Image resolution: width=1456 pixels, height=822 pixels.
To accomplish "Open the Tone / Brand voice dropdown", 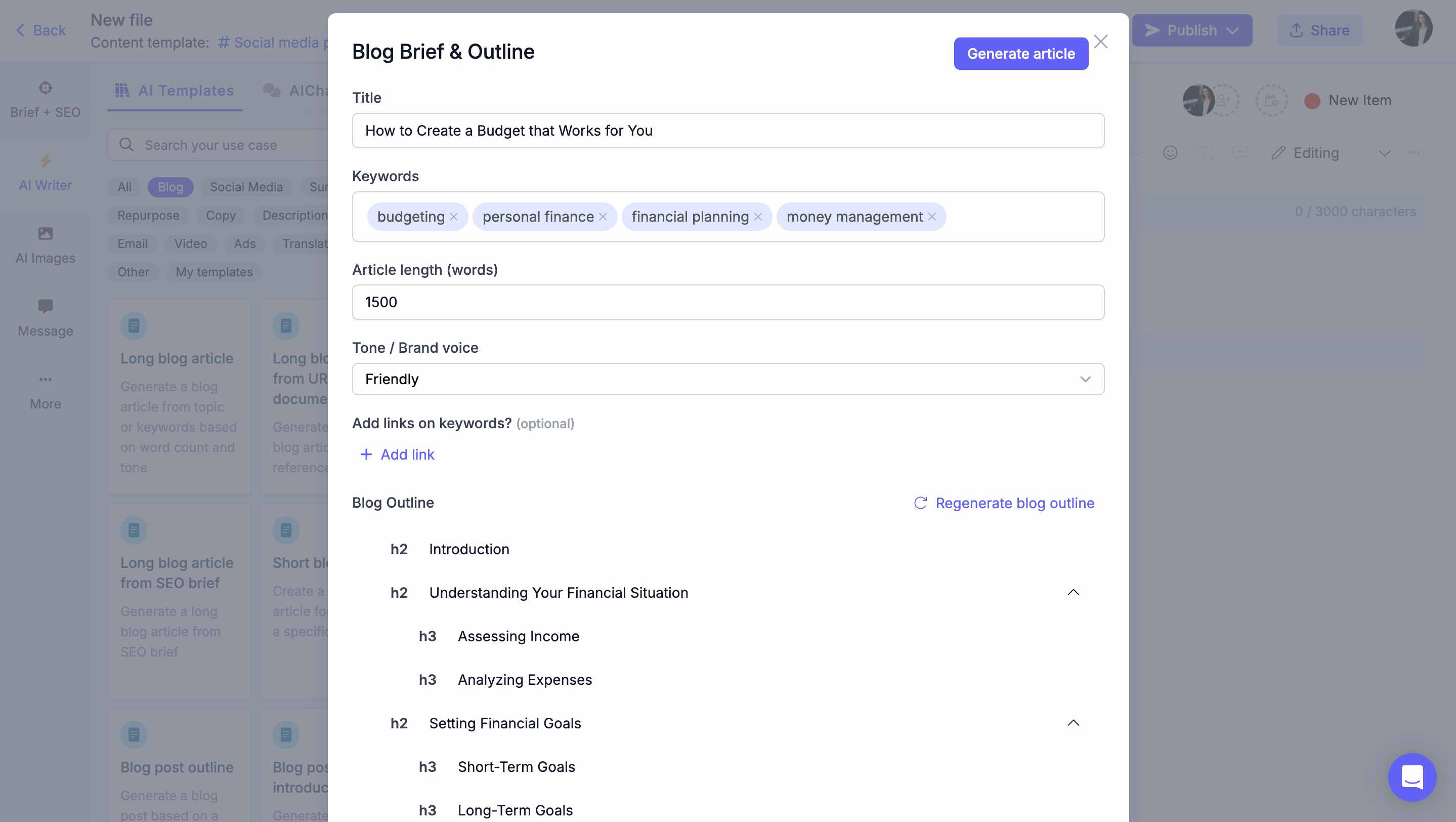I will (x=727, y=379).
